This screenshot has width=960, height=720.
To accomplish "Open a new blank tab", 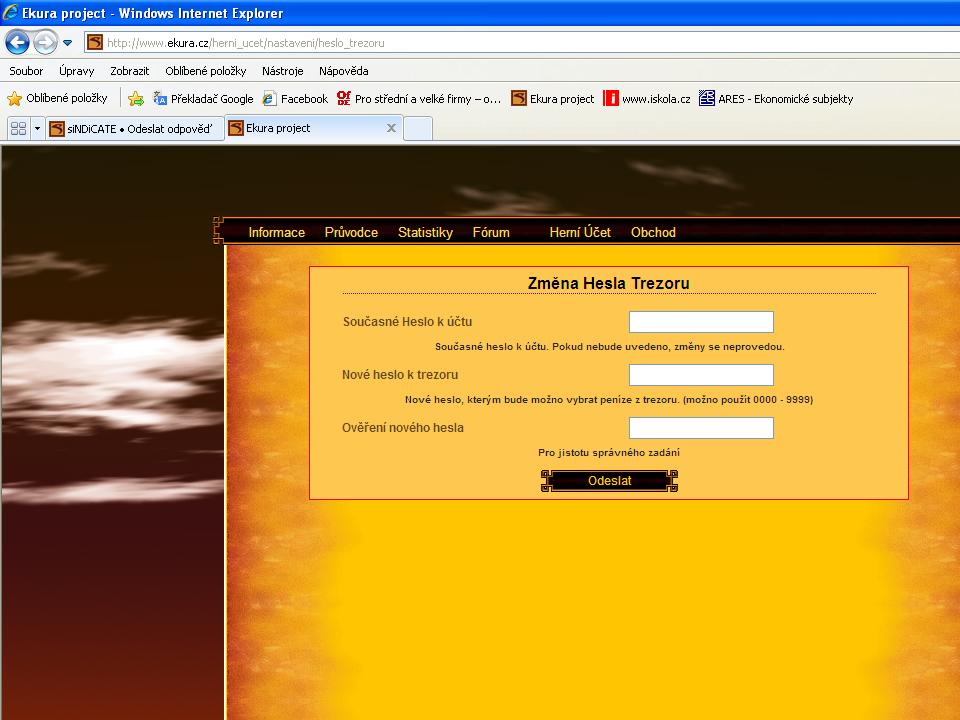I will point(418,128).
